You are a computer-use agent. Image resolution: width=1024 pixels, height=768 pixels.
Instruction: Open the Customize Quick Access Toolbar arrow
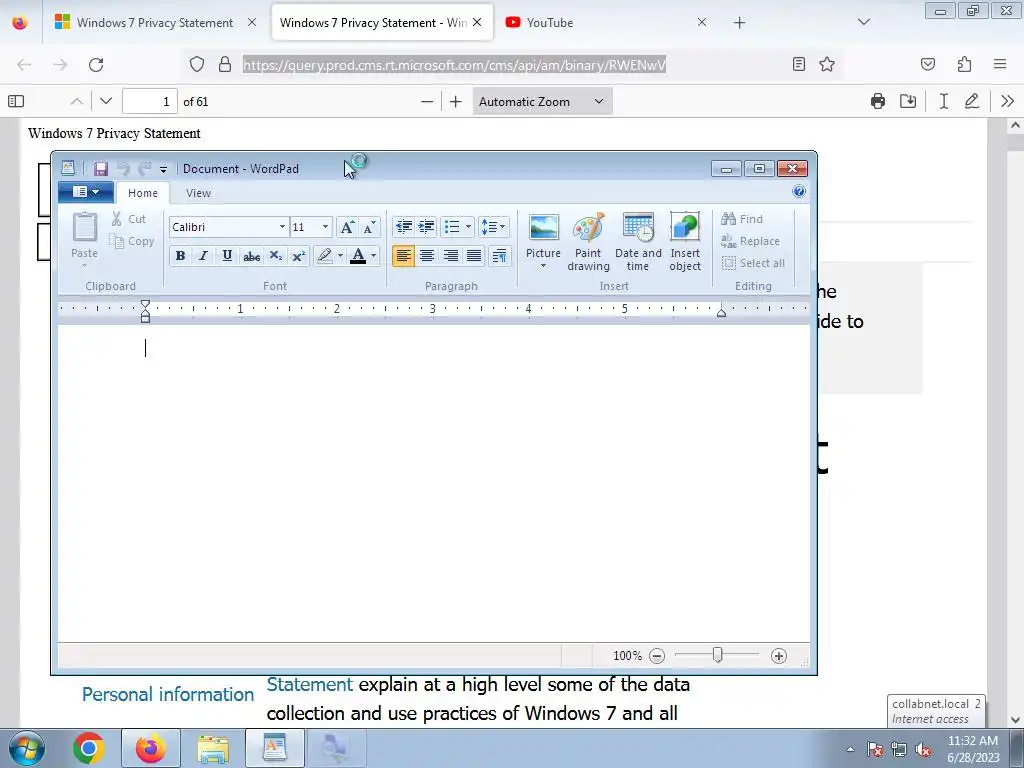coord(163,169)
